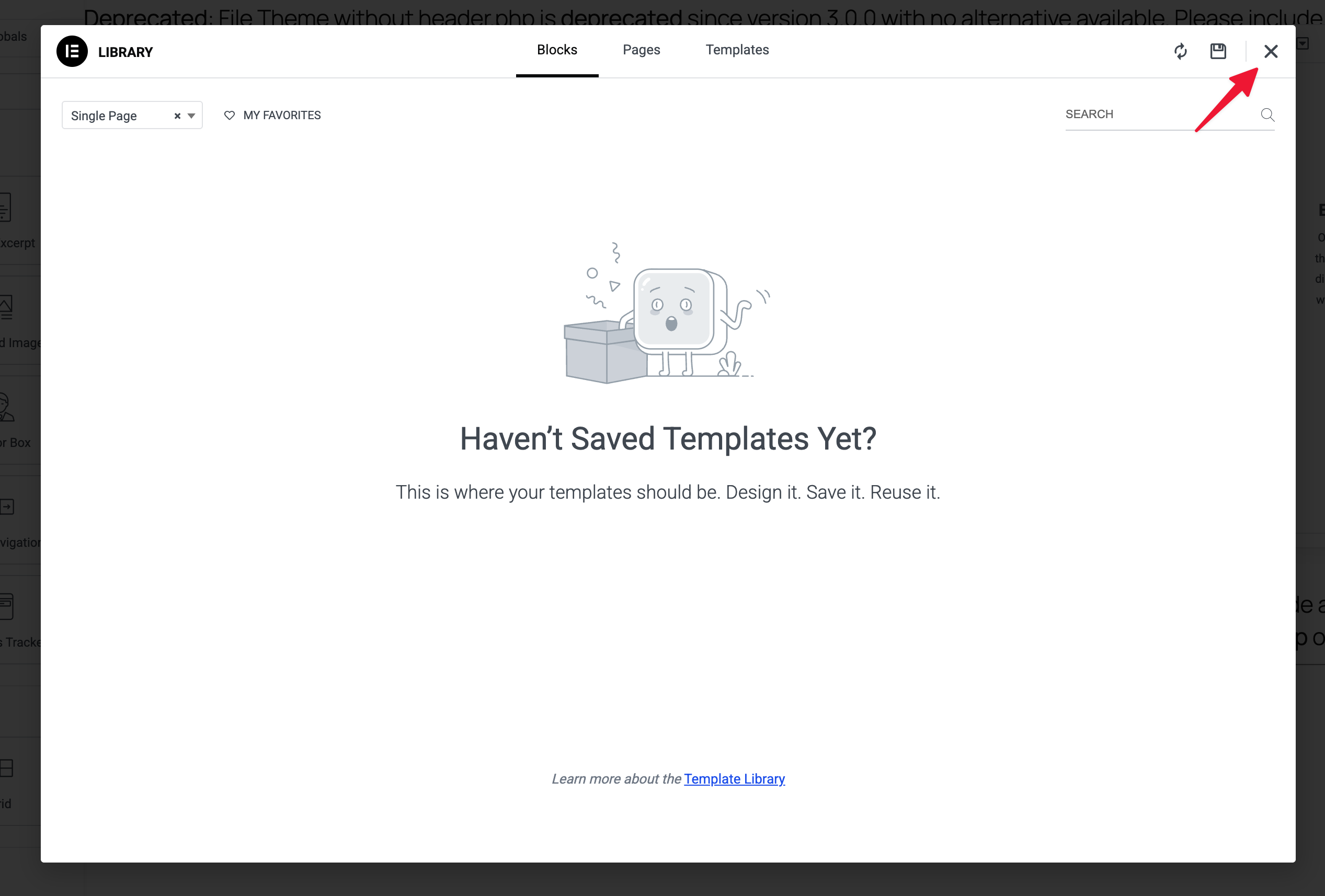This screenshot has height=896, width=1325.
Task: Sync the template library
Action: tap(1180, 51)
